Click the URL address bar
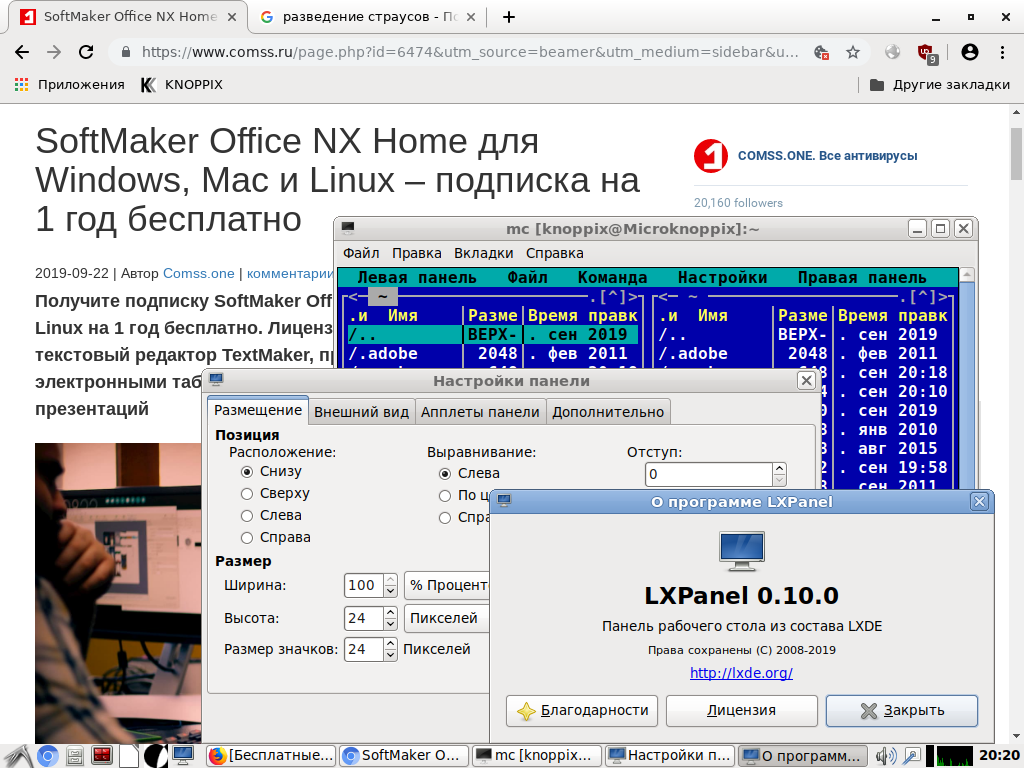Viewport: 1024px width, 768px height. click(x=470, y=52)
